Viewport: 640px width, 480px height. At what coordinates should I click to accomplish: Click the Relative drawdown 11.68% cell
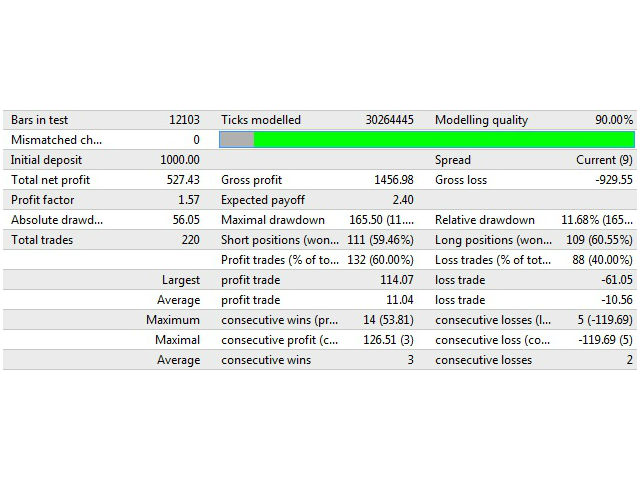(x=597, y=220)
